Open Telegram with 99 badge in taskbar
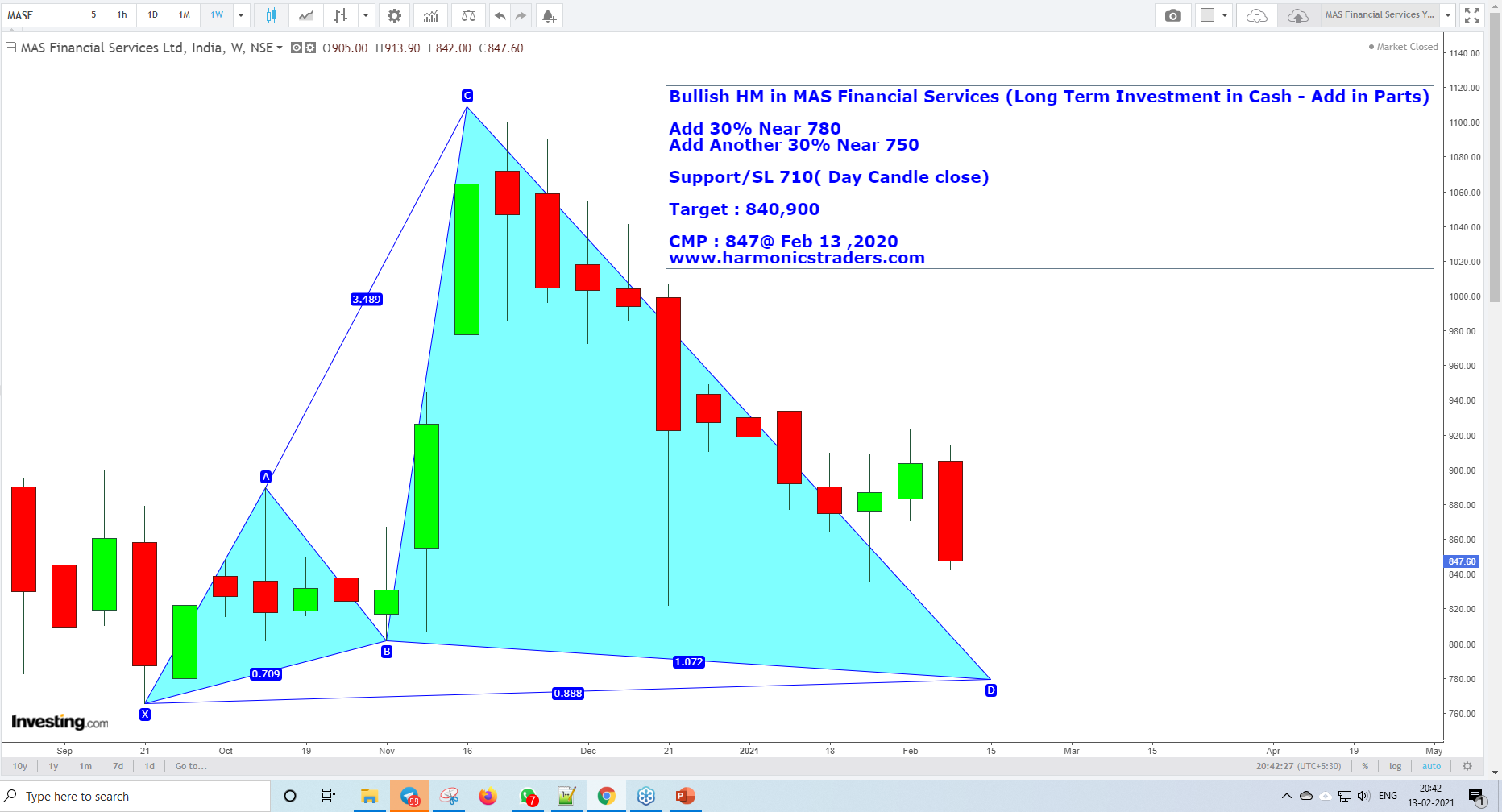1502x812 pixels. click(409, 796)
